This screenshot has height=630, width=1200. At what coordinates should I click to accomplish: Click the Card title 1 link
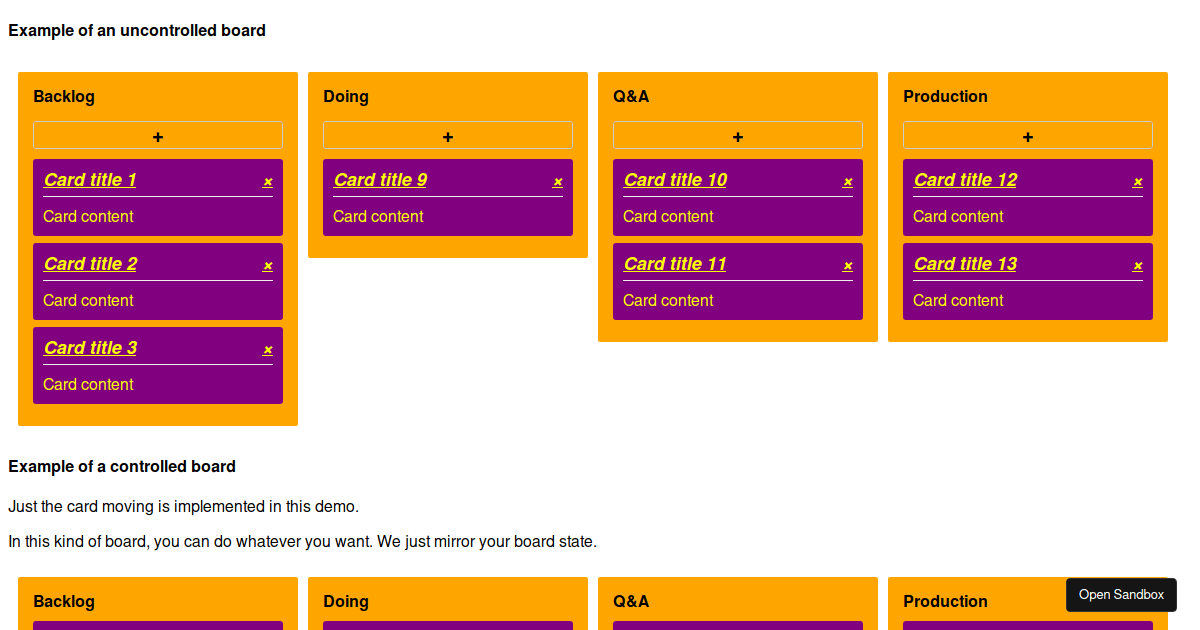pos(89,180)
